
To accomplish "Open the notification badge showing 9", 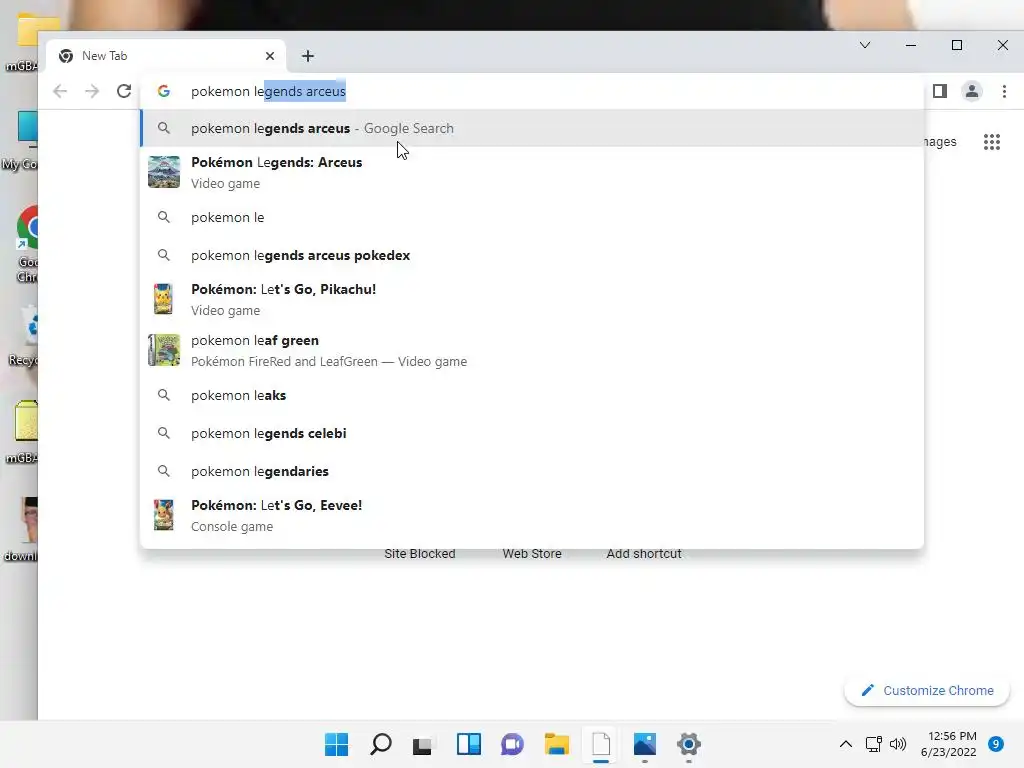I will 996,744.
